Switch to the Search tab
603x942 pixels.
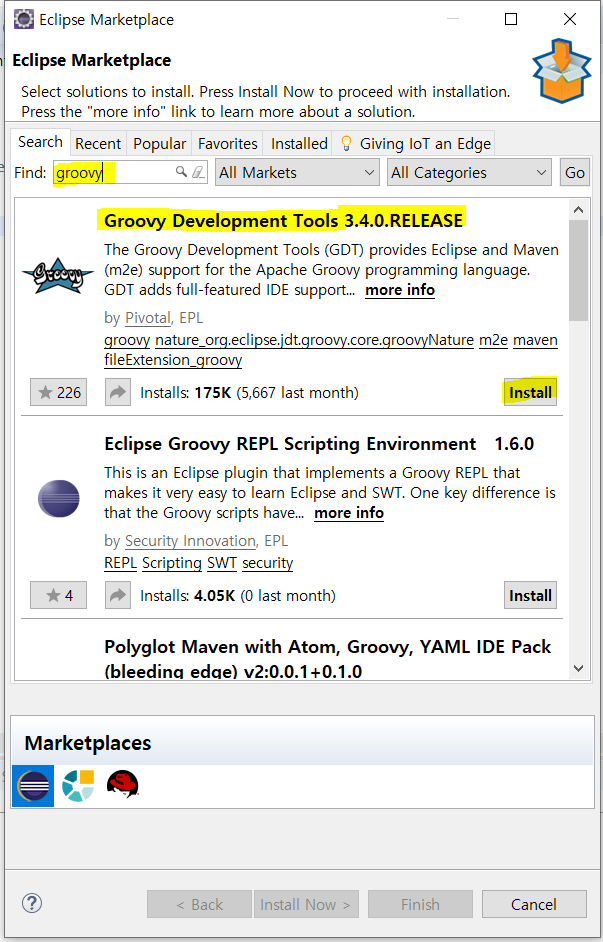coord(40,142)
